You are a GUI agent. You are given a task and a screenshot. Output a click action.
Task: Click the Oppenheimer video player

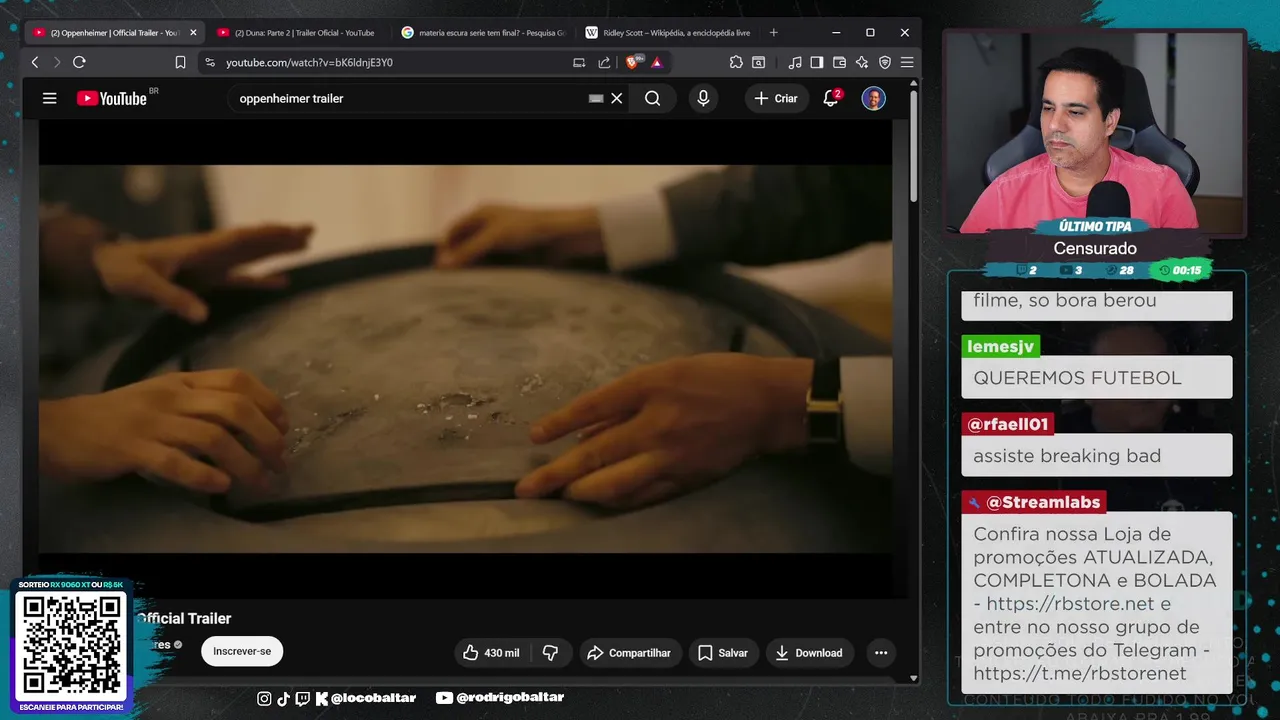pos(465,358)
